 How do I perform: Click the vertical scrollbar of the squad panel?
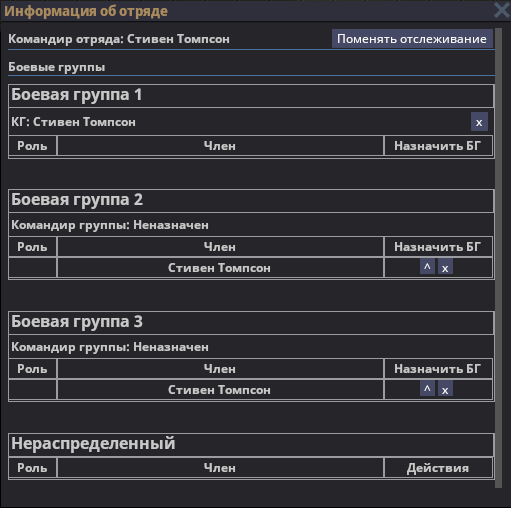498,258
